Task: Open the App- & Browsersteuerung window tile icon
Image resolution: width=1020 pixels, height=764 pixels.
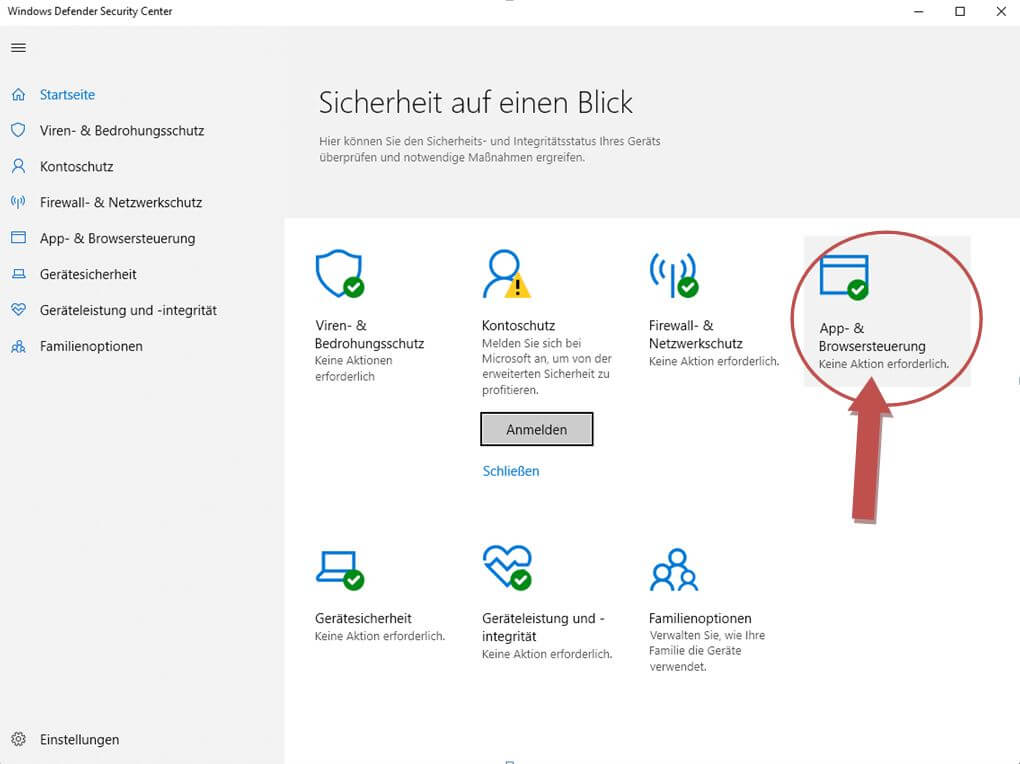Action: pos(843,277)
